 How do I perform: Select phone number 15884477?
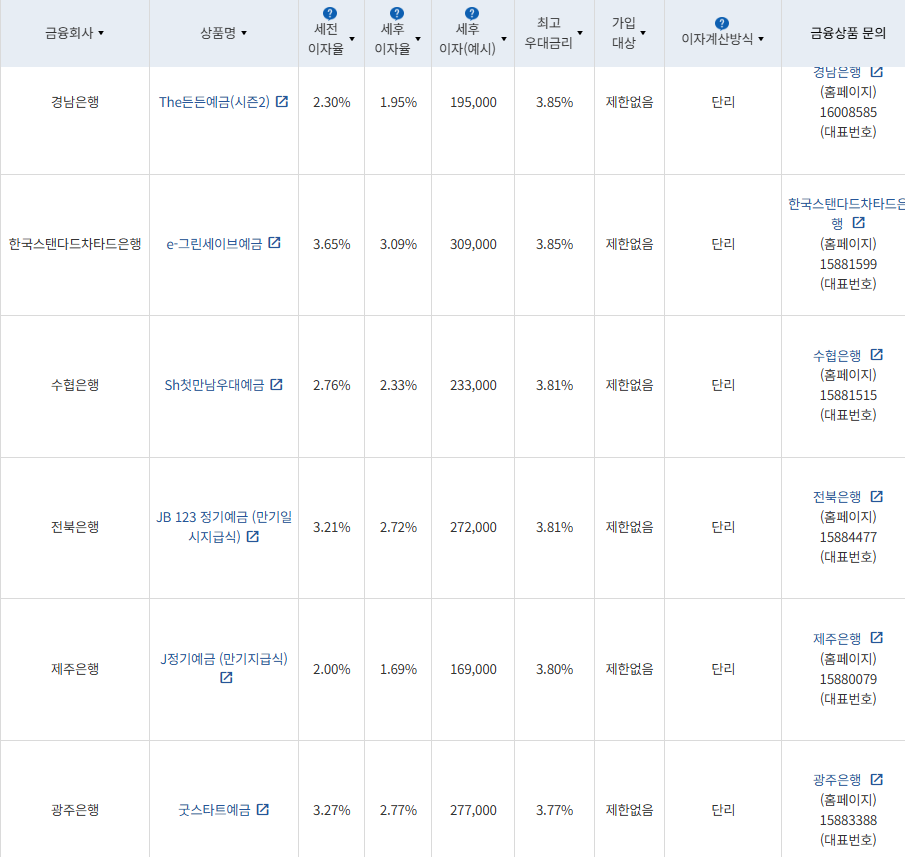(848, 537)
